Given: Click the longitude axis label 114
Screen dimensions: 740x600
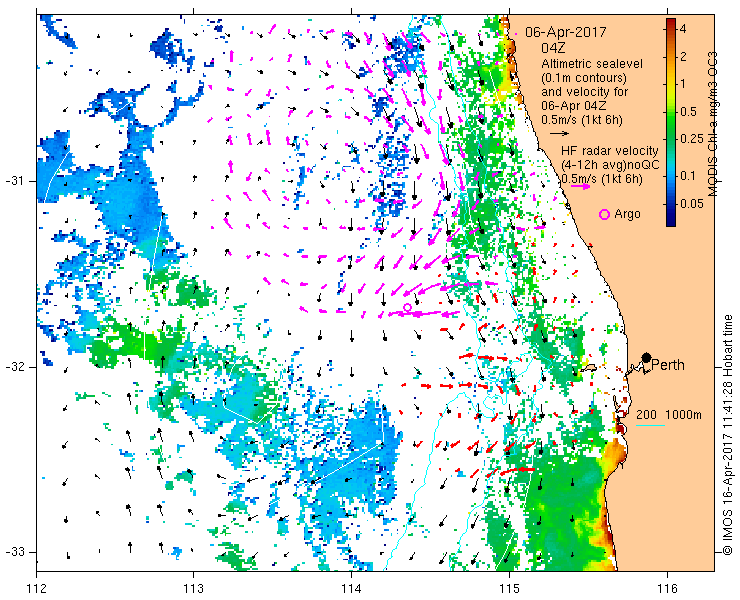Looking at the screenshot, I should 352,589.
